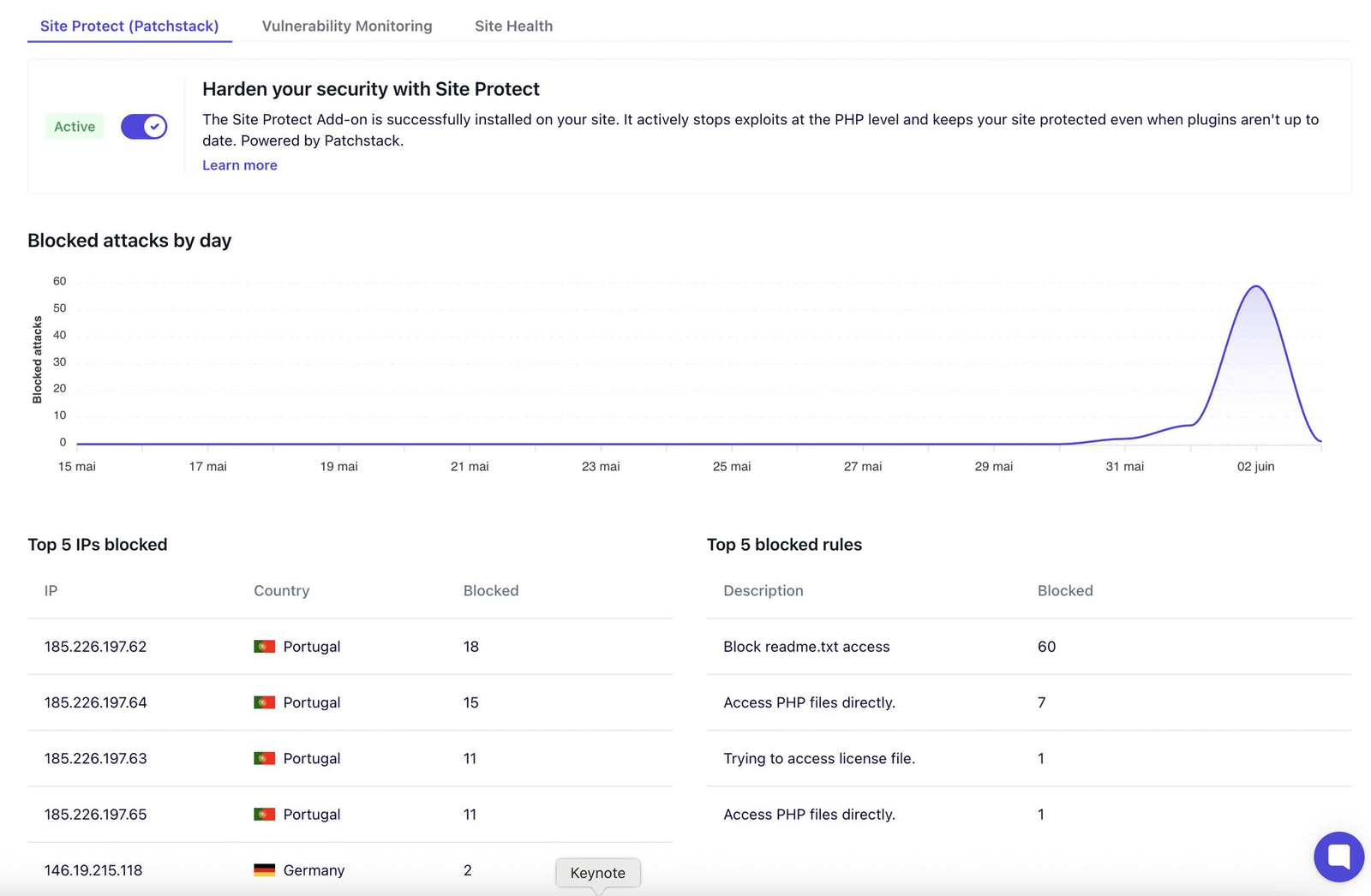Switch to the Vulnerability Monitoring tab
Image resolution: width=1371 pixels, height=896 pixels.
coord(347,26)
